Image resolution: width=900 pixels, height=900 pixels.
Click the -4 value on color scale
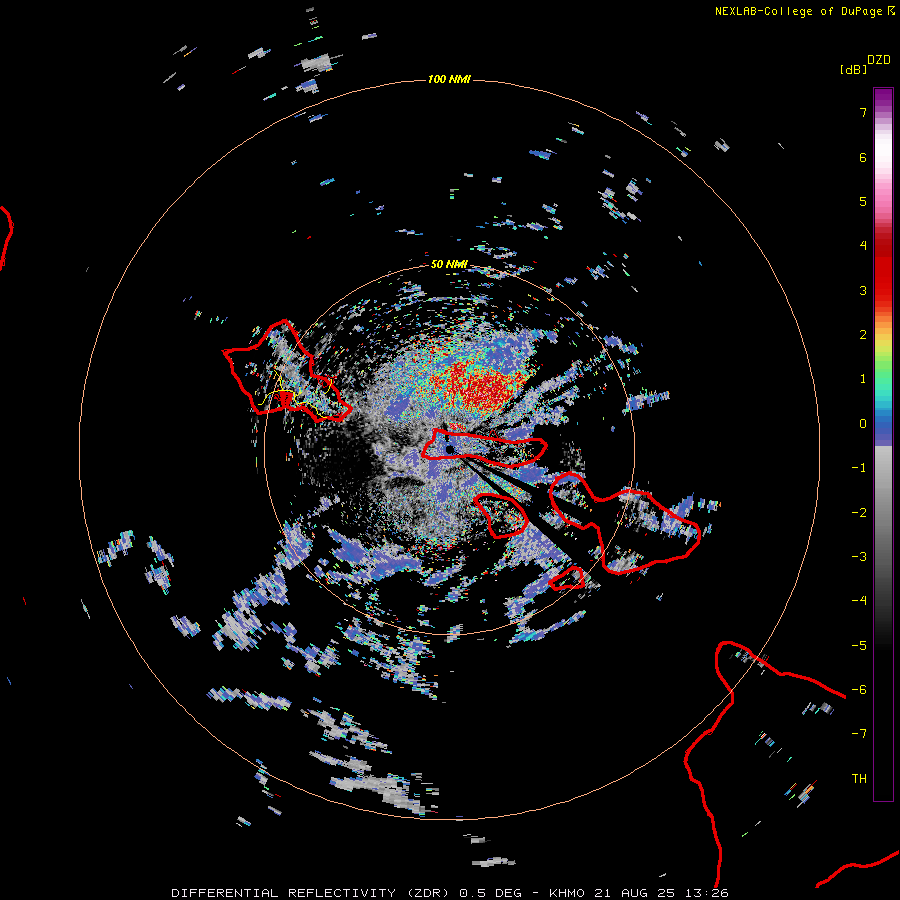click(x=859, y=600)
